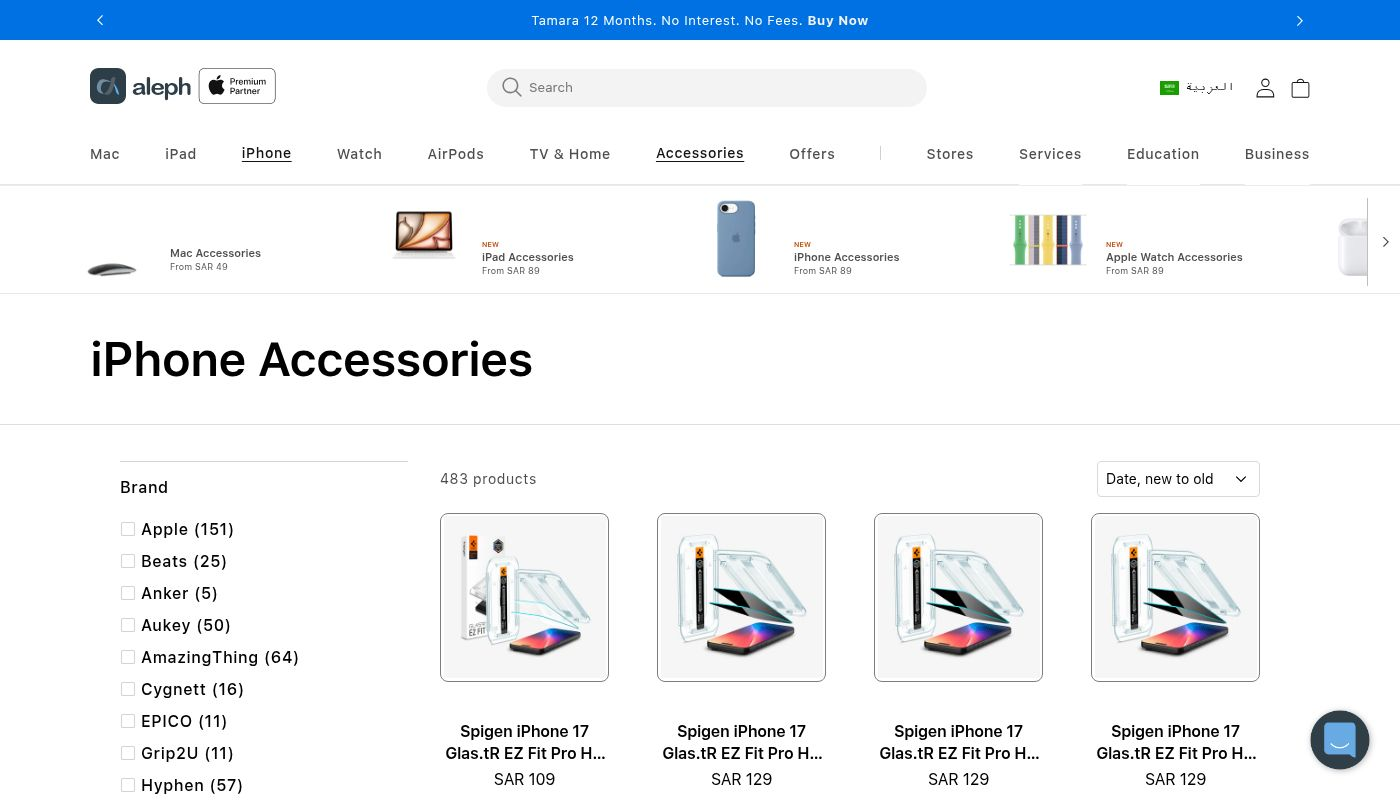Click the Saudi flag region icon
This screenshot has height=800, width=1400.
point(1169,88)
